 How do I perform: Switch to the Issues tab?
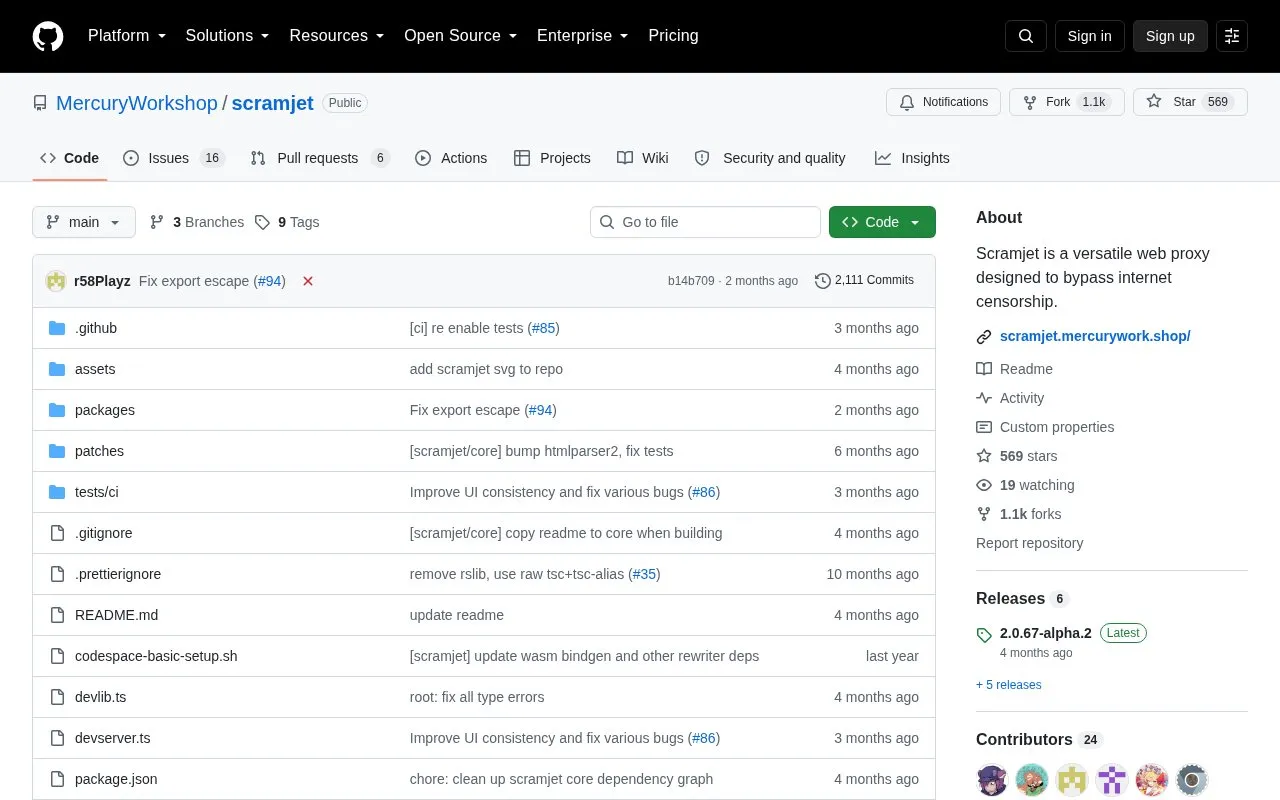[174, 158]
